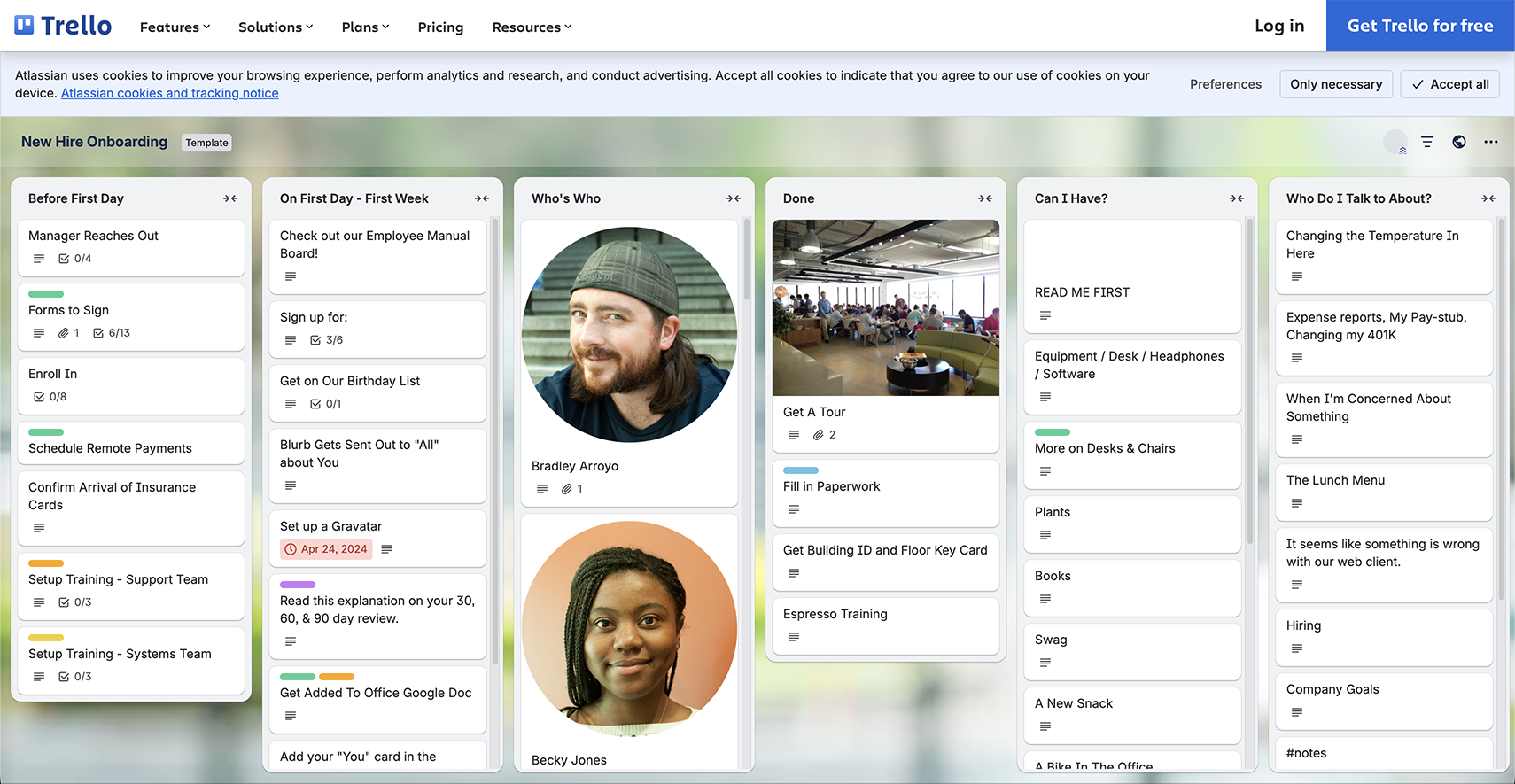Screen dimensions: 1515x784
Task: Click attachment icon on Bradley Arroyo card
Action: point(567,489)
